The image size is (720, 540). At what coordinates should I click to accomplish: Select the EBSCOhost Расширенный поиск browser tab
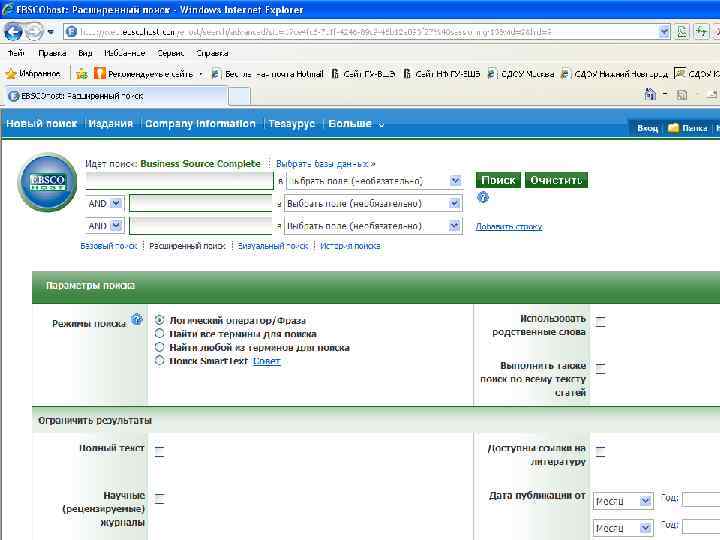click(x=116, y=96)
